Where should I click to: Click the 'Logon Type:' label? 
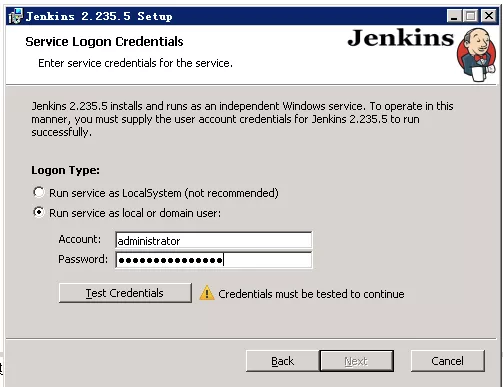click(x=65, y=170)
